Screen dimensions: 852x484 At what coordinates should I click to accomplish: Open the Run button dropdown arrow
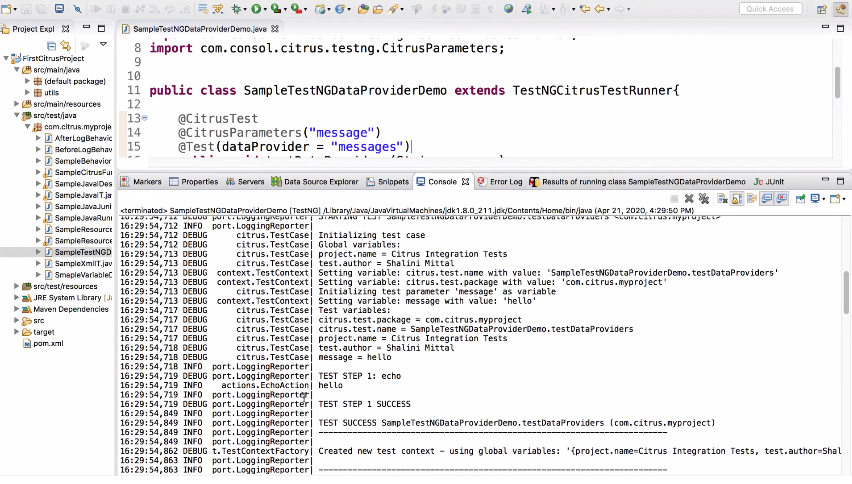[265, 9]
